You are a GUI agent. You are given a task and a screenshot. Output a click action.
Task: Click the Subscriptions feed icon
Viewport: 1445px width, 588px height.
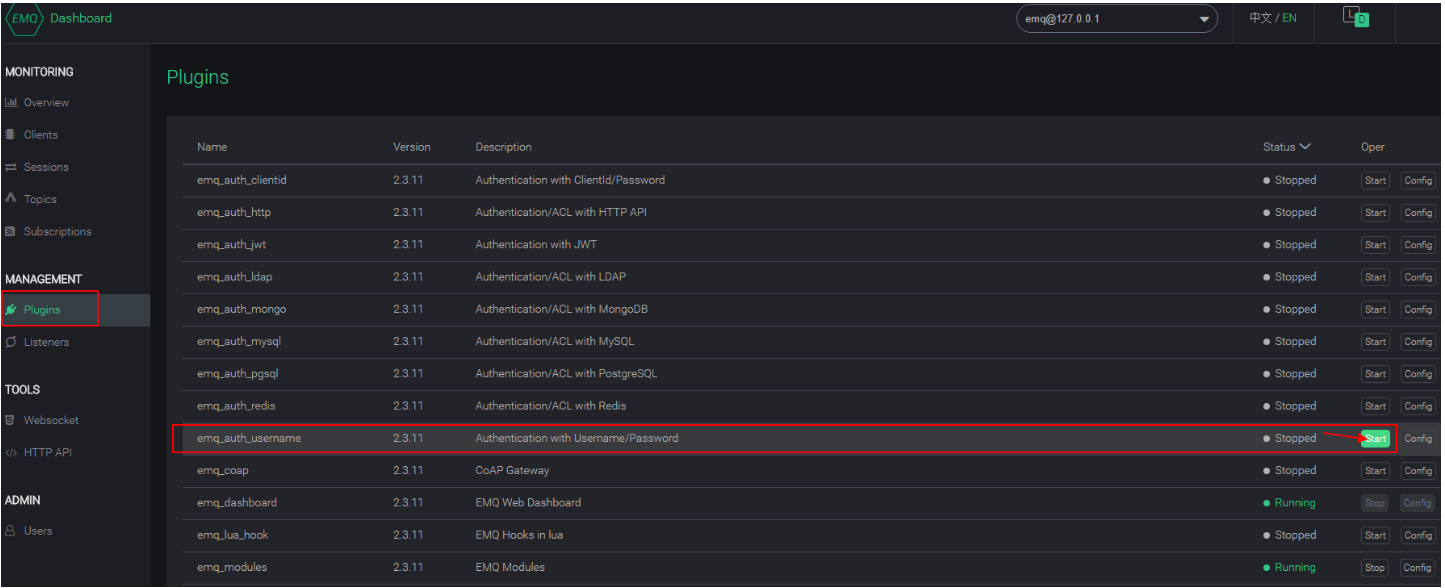pos(11,231)
